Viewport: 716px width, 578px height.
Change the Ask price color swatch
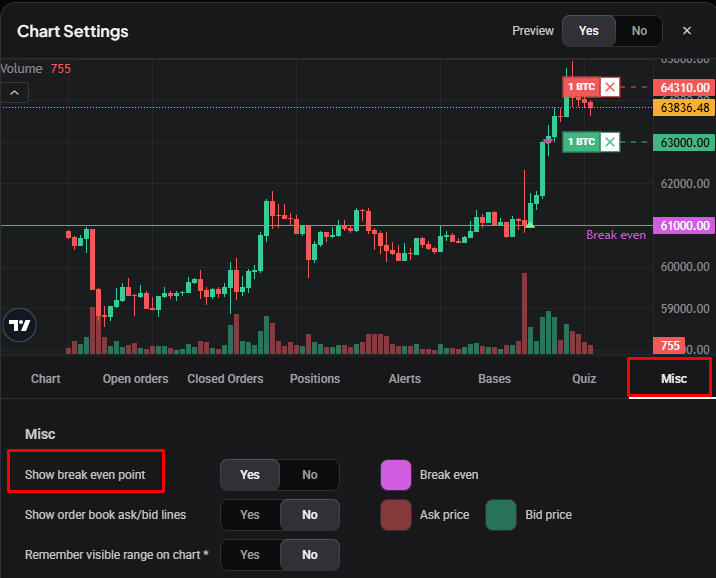(x=396, y=515)
